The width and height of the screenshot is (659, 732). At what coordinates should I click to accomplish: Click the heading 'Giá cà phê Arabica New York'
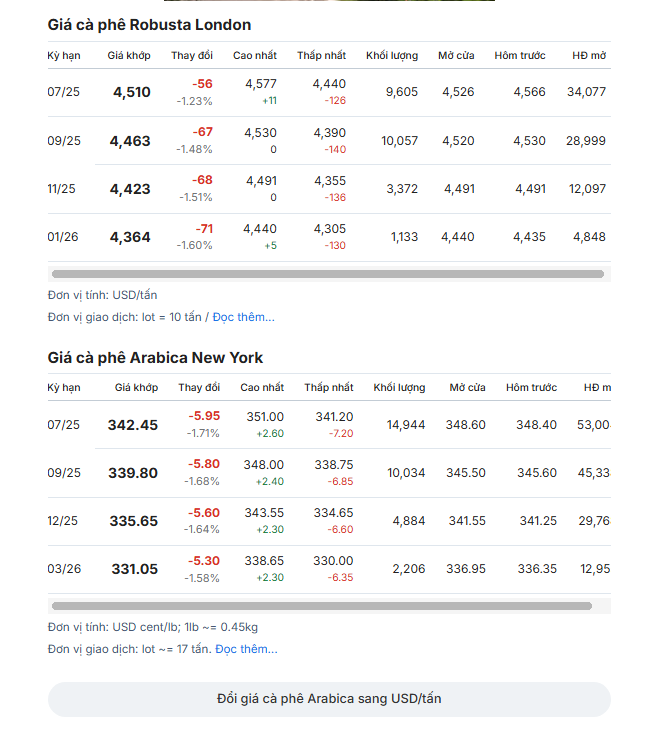pos(155,358)
